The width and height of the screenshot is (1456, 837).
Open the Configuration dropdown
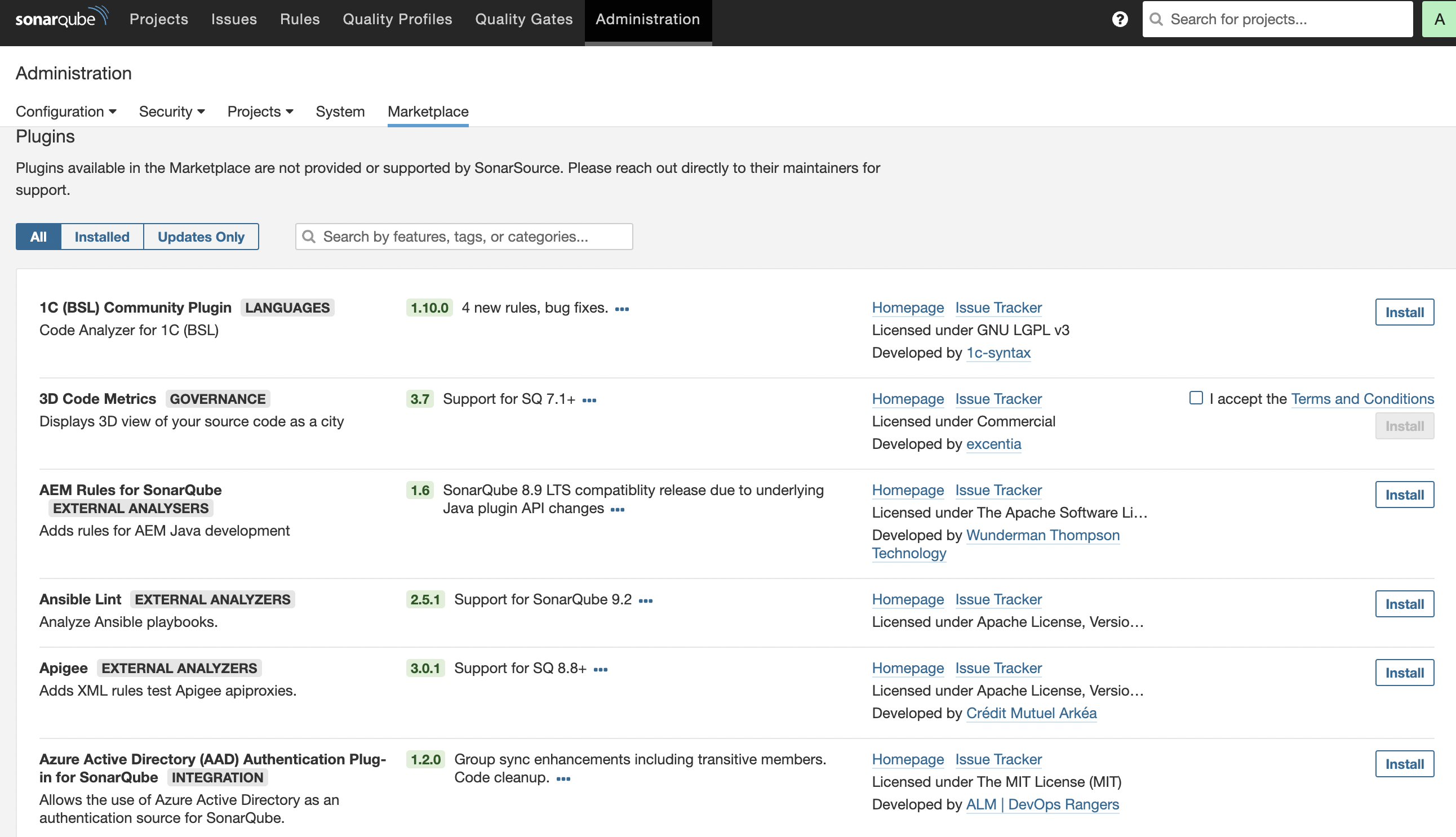click(65, 112)
